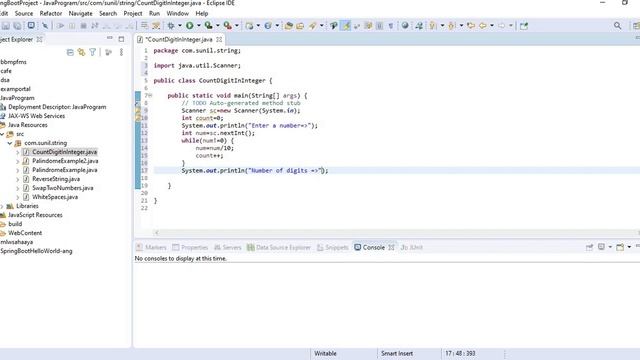This screenshot has width=640, height=360.
Task: Open the Search menu
Action: pos(108,13)
